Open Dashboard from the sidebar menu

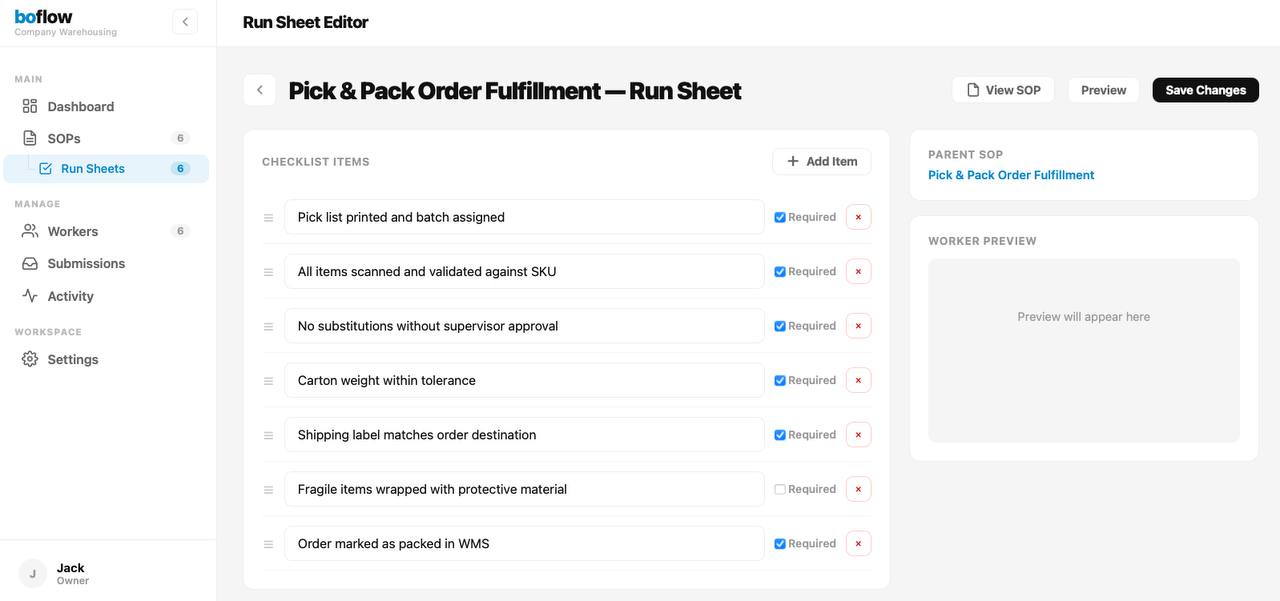pyautogui.click(x=80, y=106)
